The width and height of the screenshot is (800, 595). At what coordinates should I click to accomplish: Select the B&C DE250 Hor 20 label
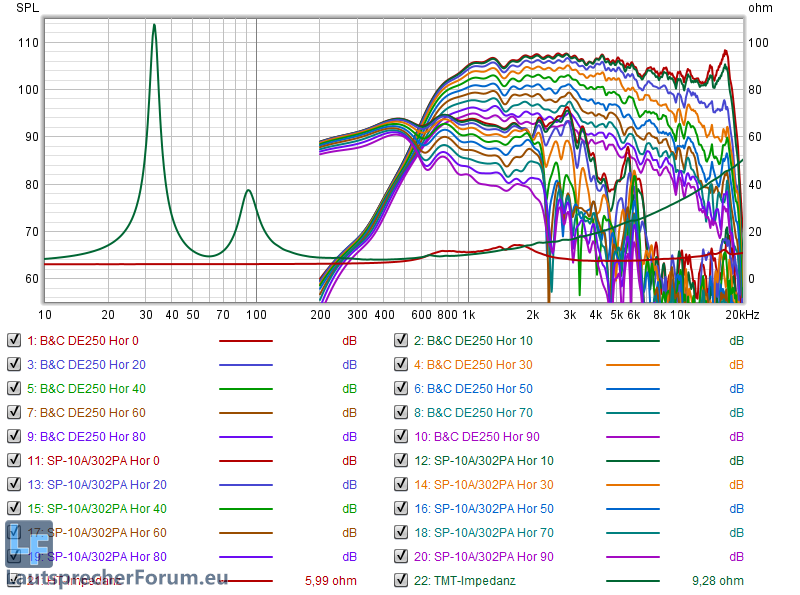pyautogui.click(x=86, y=365)
